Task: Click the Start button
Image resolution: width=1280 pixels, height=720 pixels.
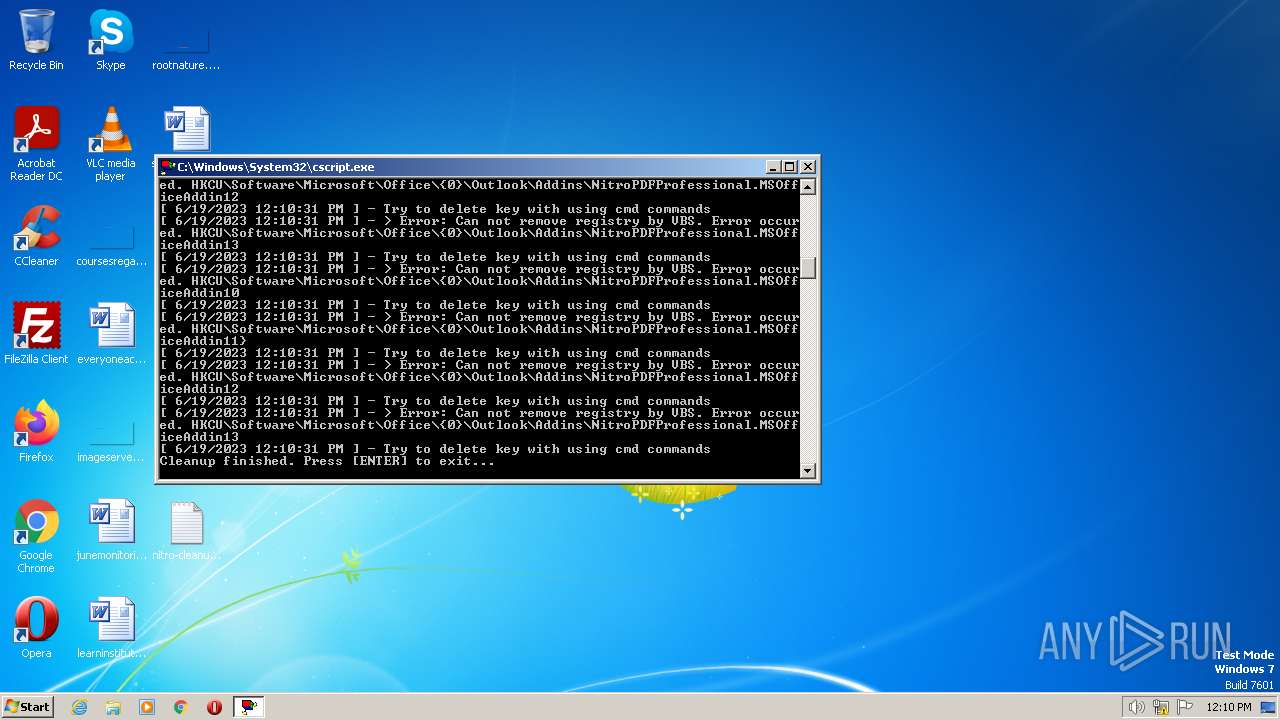Action: [27, 706]
